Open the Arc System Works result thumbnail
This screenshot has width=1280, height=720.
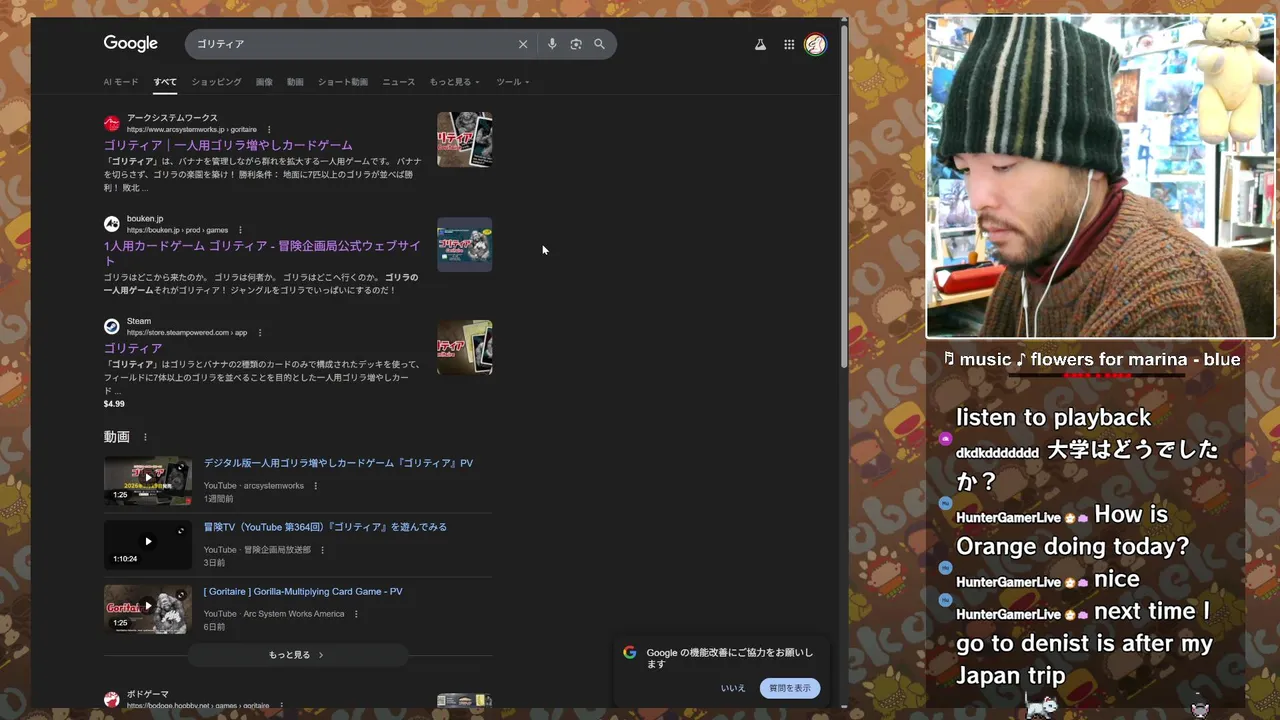465,139
